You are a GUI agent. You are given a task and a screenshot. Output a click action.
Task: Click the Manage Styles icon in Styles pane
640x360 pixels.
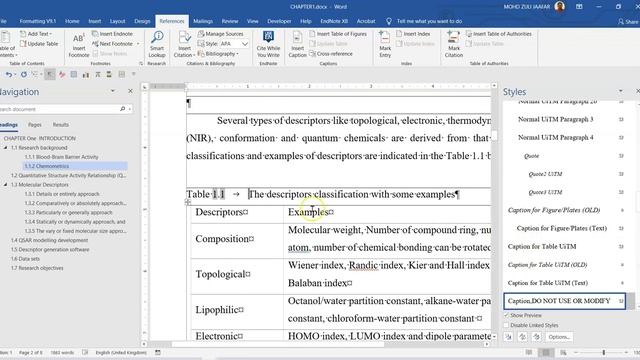click(x=537, y=337)
